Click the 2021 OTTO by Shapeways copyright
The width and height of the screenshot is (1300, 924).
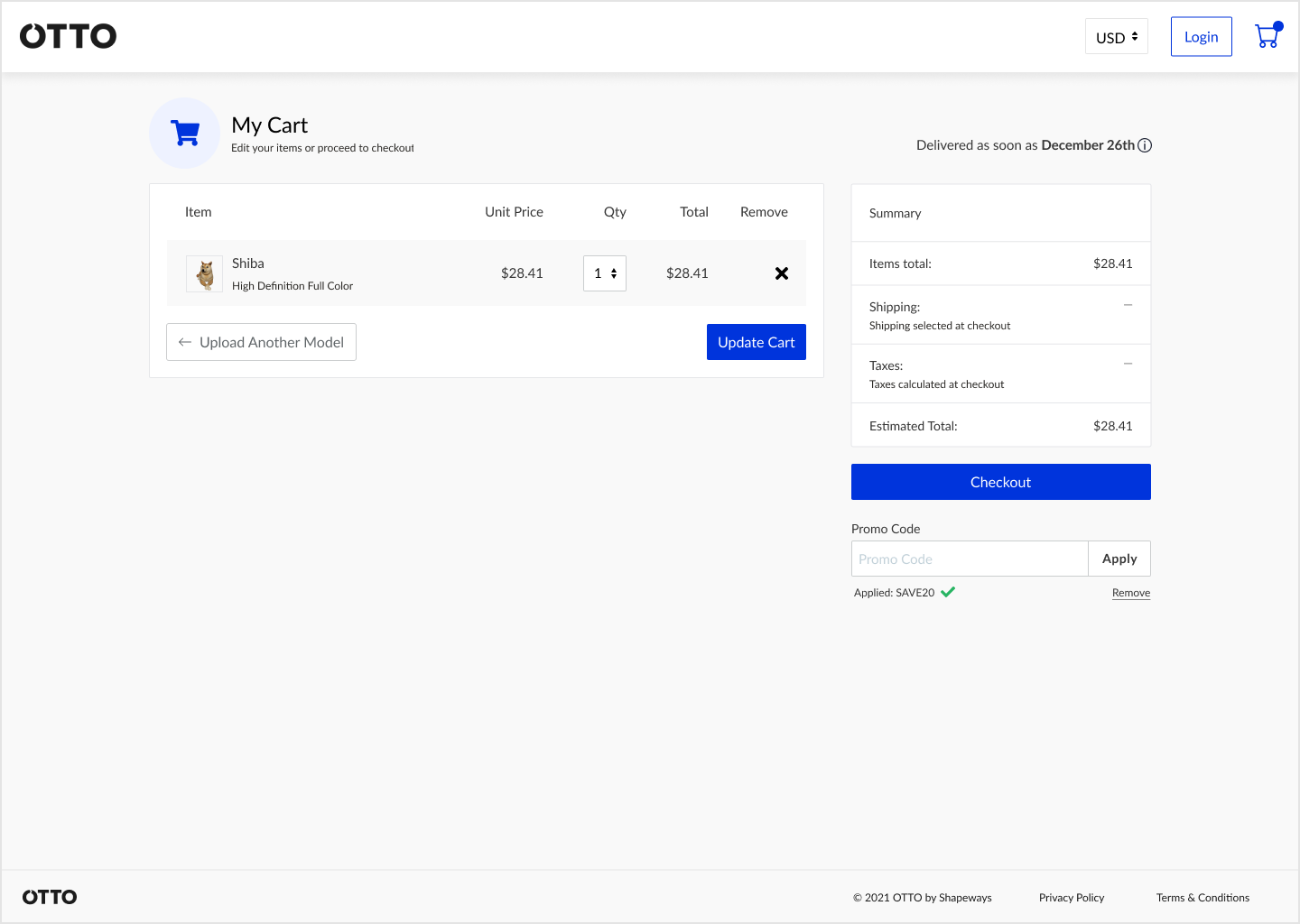922,898
